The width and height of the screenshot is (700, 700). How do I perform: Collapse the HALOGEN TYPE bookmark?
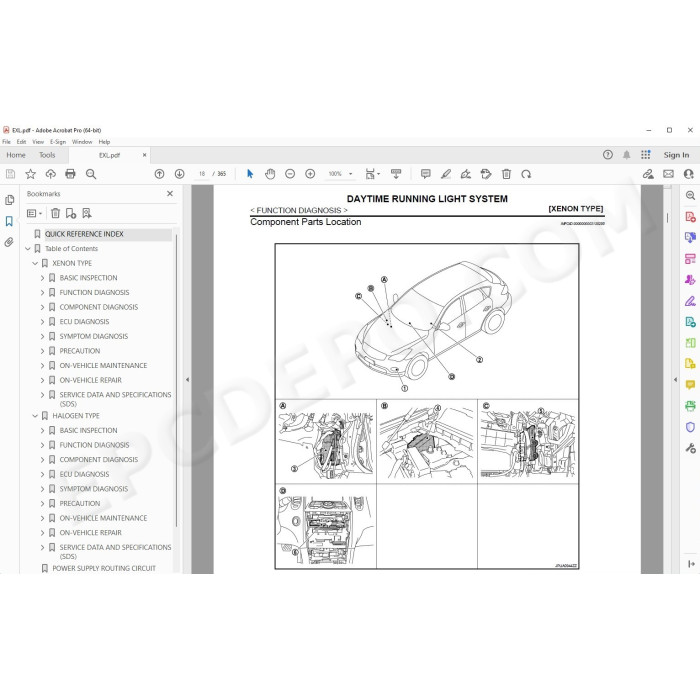pyautogui.click(x=35, y=416)
